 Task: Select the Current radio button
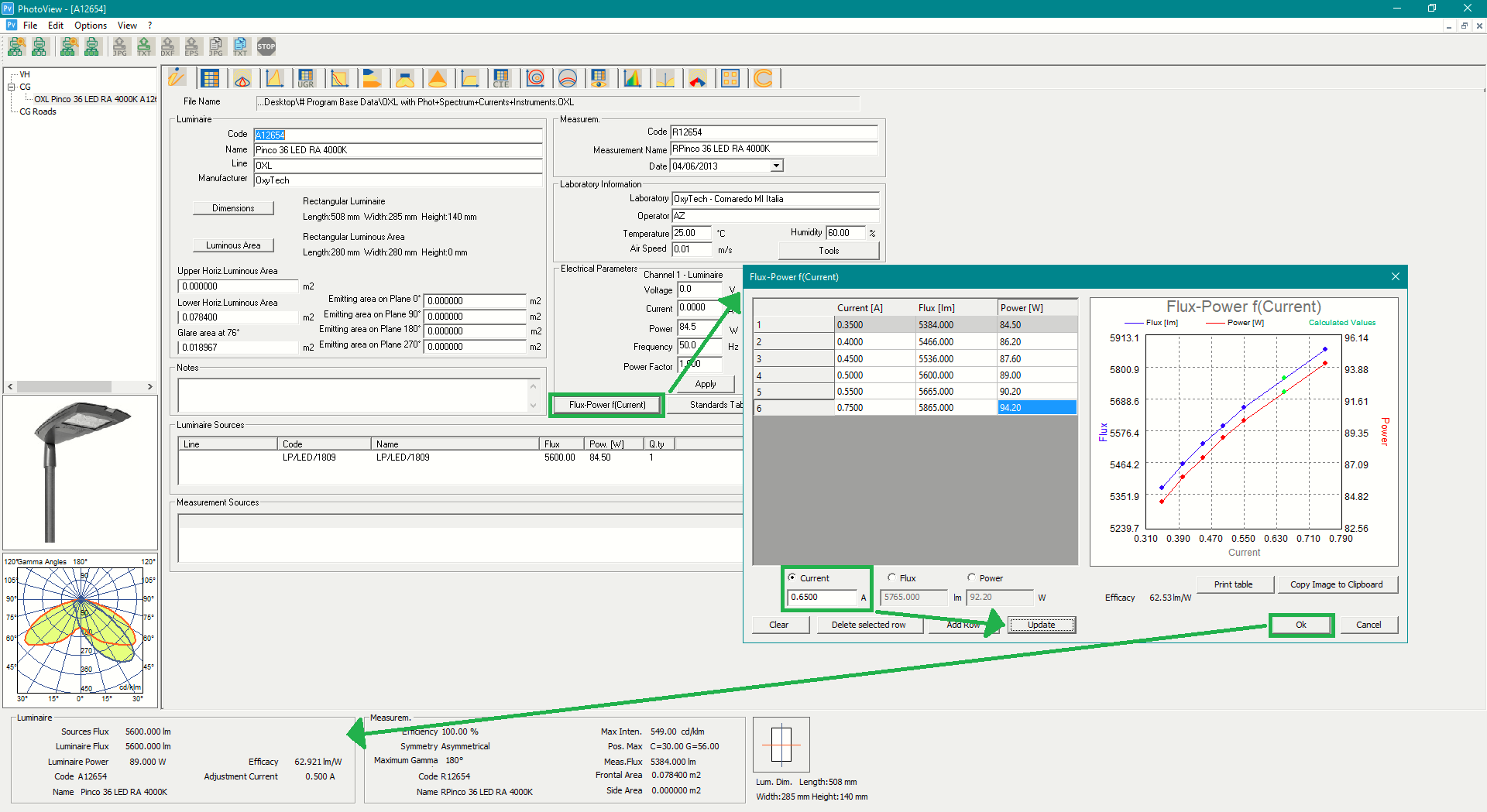[x=792, y=577]
